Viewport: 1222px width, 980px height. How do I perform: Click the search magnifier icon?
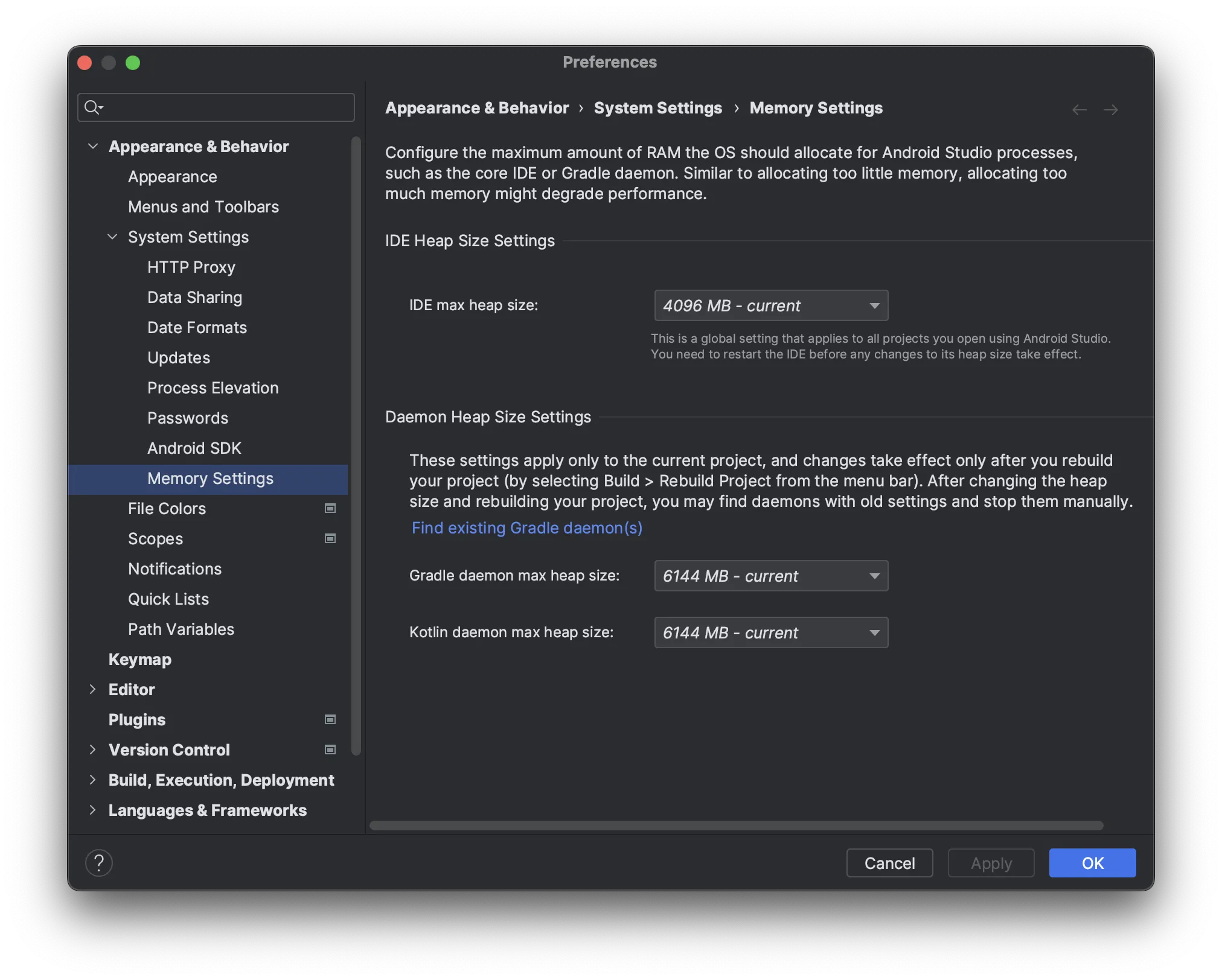(x=92, y=107)
